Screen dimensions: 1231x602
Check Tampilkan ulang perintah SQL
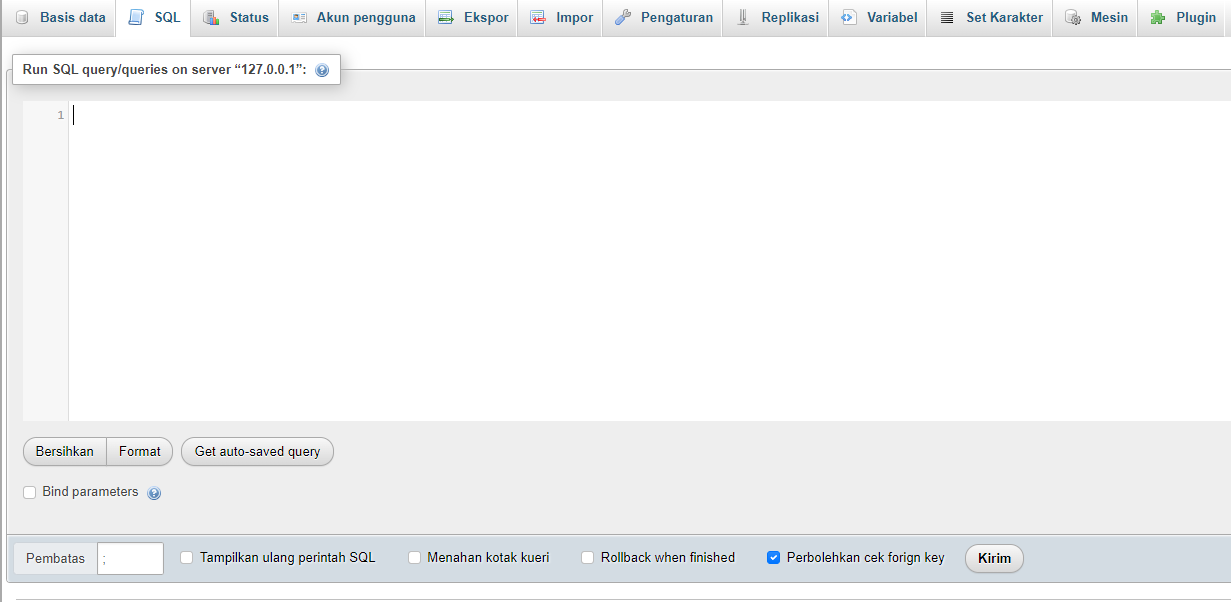click(185, 558)
